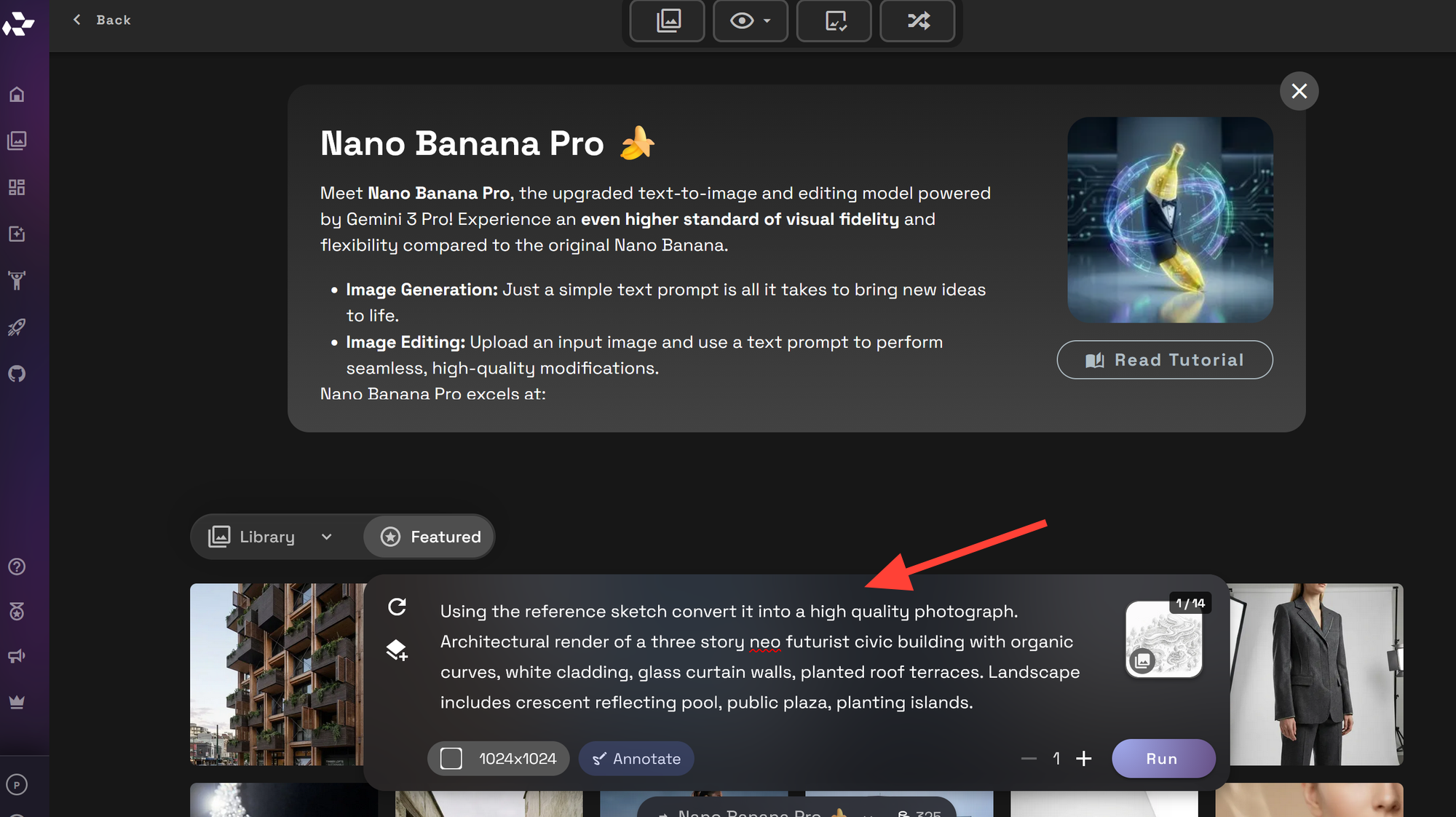Decrease the image count with minus
The width and height of the screenshot is (1456, 817).
1029,759
